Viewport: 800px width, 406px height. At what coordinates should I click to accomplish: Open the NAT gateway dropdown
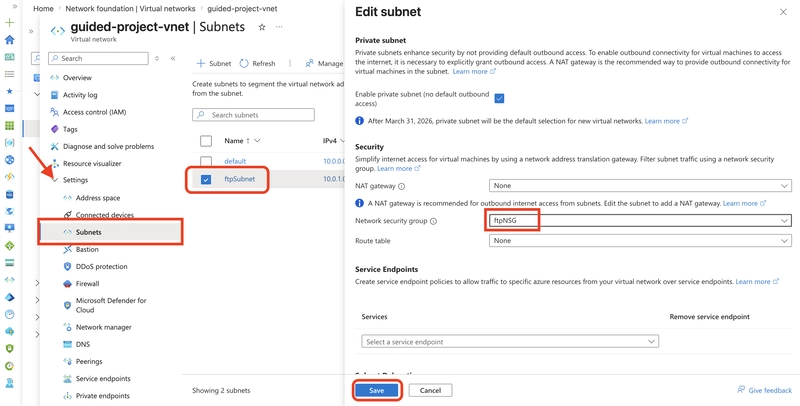[x=640, y=186]
